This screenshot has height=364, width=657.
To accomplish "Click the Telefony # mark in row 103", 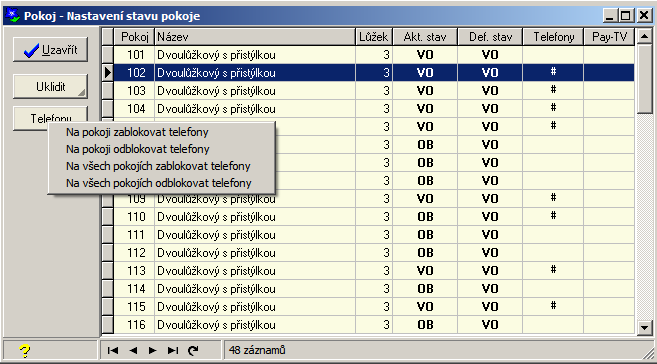I will tap(553, 90).
